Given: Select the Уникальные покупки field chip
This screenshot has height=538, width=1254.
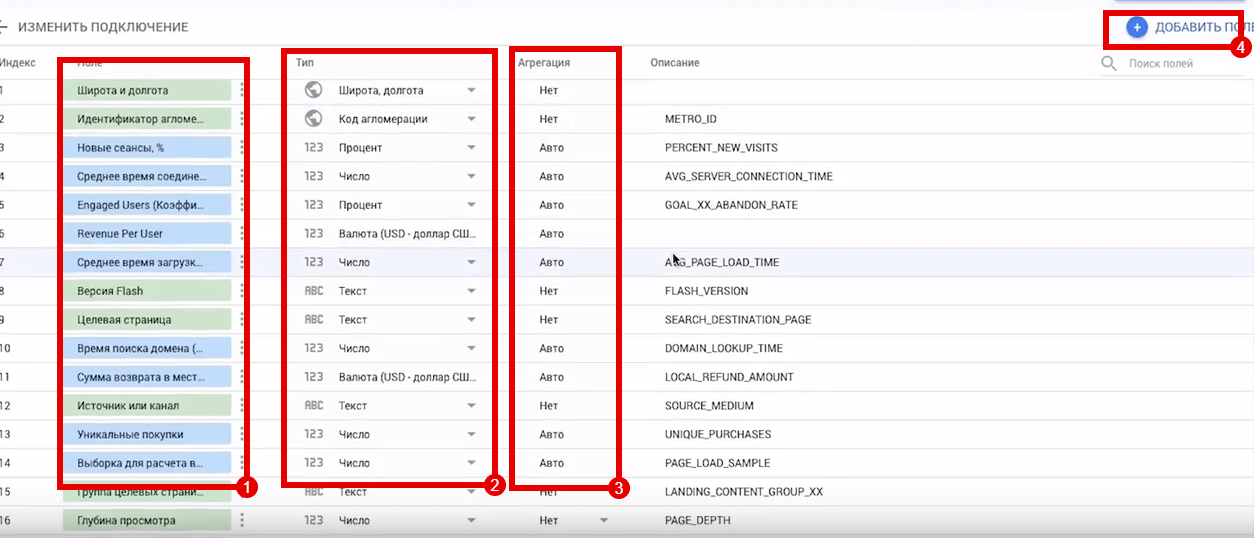Looking at the screenshot, I should [x=141, y=435].
